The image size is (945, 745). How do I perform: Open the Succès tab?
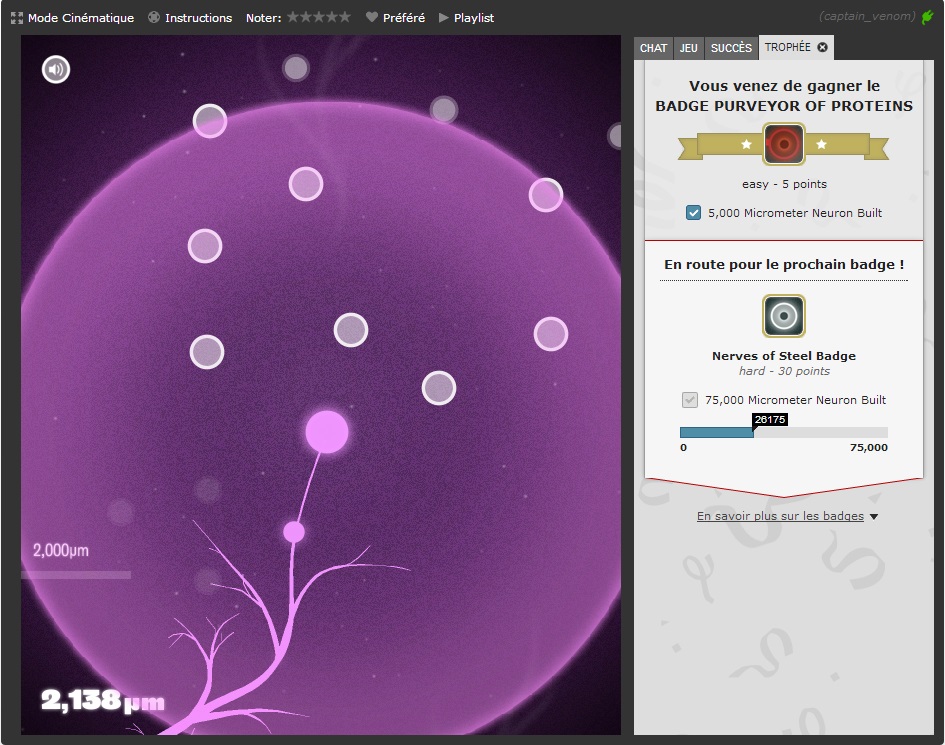click(731, 48)
